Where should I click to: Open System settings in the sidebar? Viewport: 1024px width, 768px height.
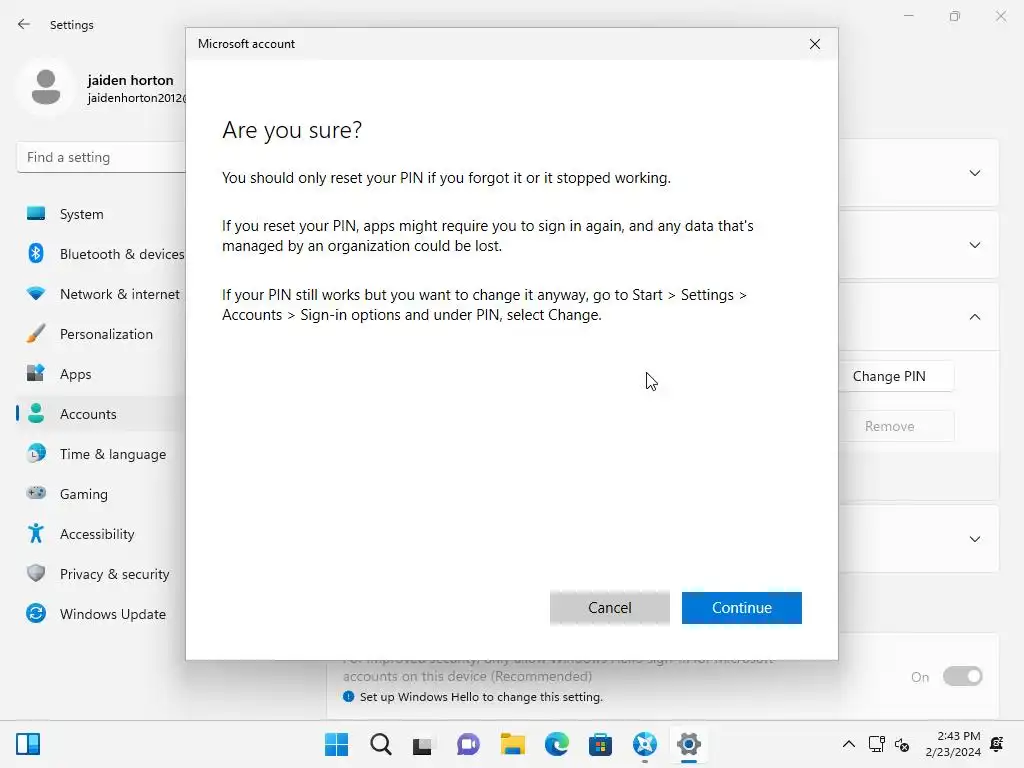tap(101, 214)
